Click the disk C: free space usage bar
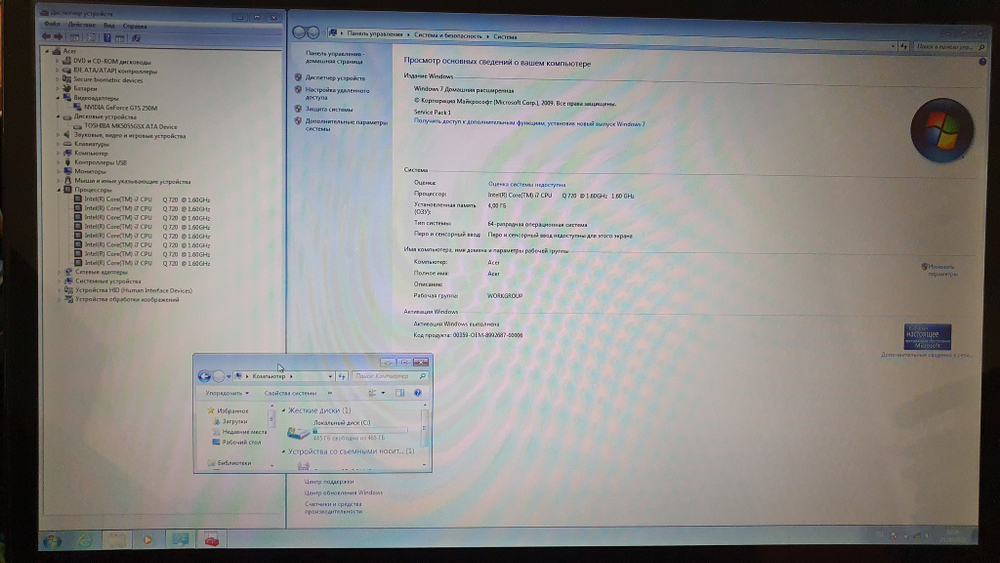The height and width of the screenshot is (563, 1000). click(360, 430)
